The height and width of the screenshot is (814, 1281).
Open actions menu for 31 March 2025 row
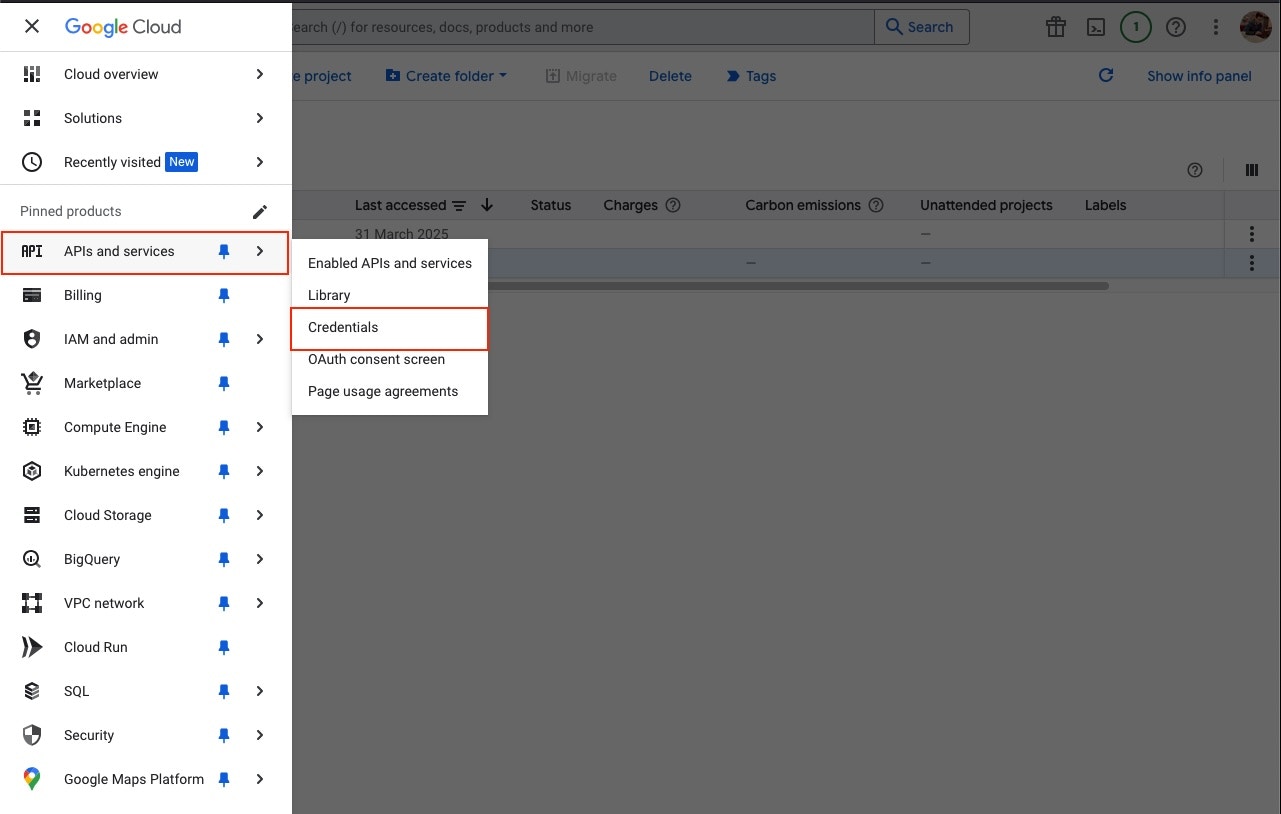pyautogui.click(x=1251, y=234)
